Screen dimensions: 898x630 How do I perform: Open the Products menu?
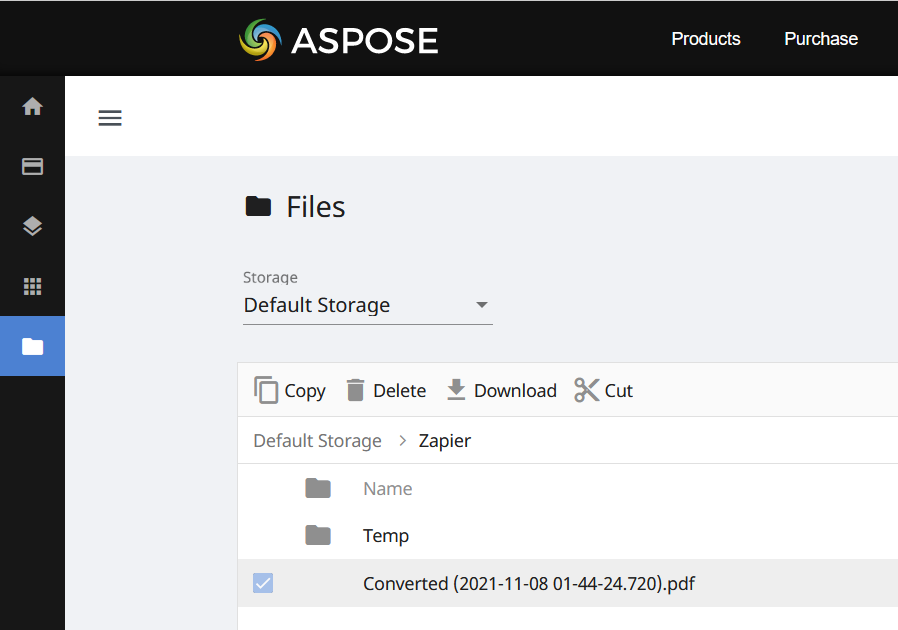(706, 39)
